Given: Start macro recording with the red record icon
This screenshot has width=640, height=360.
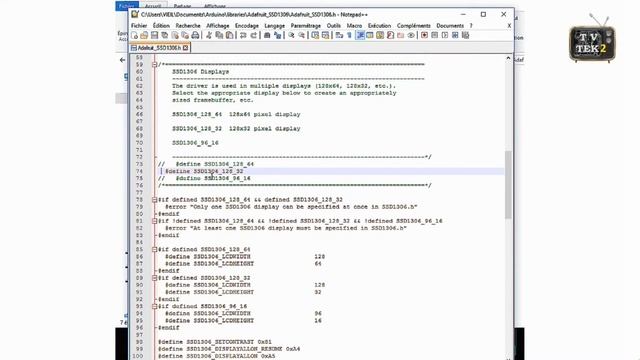Looking at the screenshot, I should tap(424, 36).
